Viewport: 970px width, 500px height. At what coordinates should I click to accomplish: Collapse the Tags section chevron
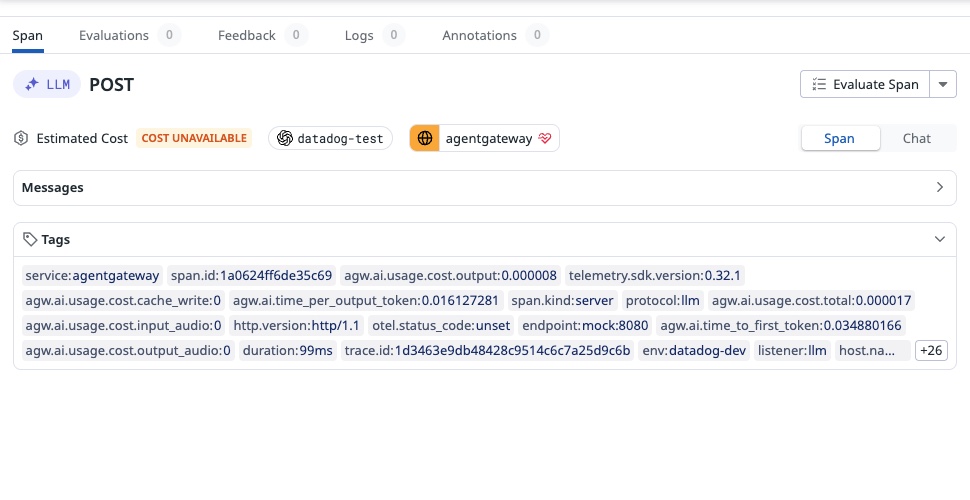(940, 239)
